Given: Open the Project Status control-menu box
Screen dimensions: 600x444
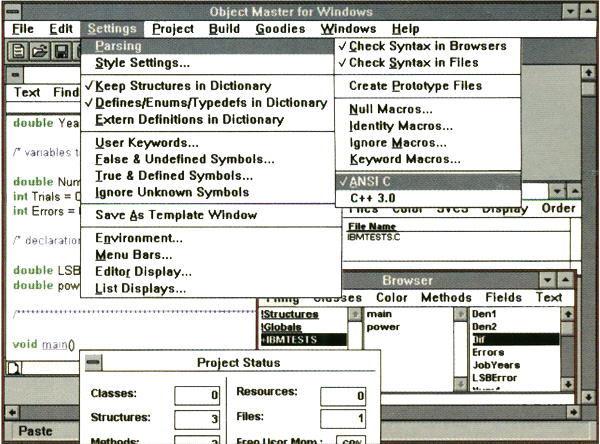Looking at the screenshot, I should click(x=91, y=363).
